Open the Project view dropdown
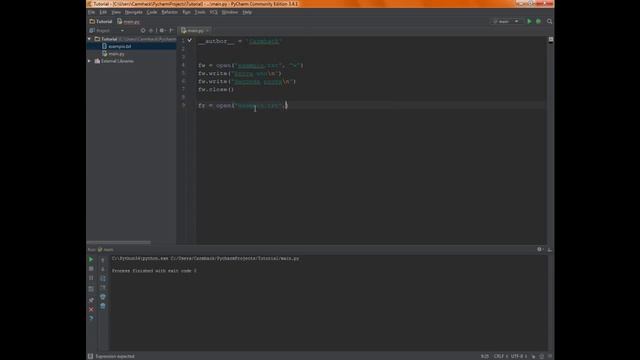Screen dimensions: 640x360 point(122,31)
